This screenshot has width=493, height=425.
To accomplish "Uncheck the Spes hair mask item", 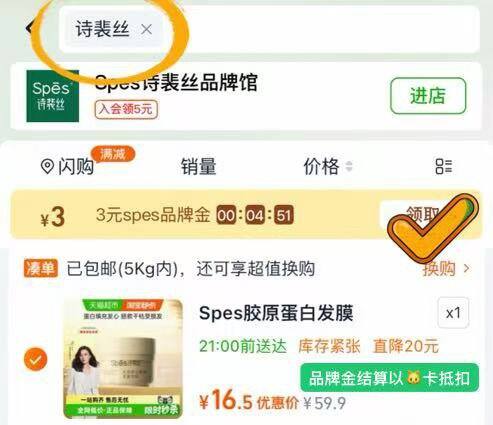I will 35,359.
